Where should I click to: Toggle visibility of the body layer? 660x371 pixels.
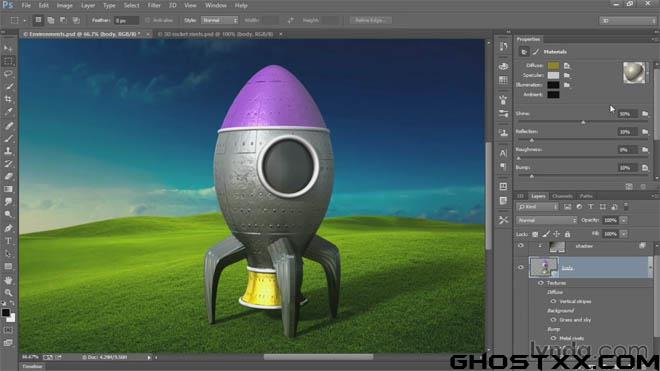pos(521,267)
